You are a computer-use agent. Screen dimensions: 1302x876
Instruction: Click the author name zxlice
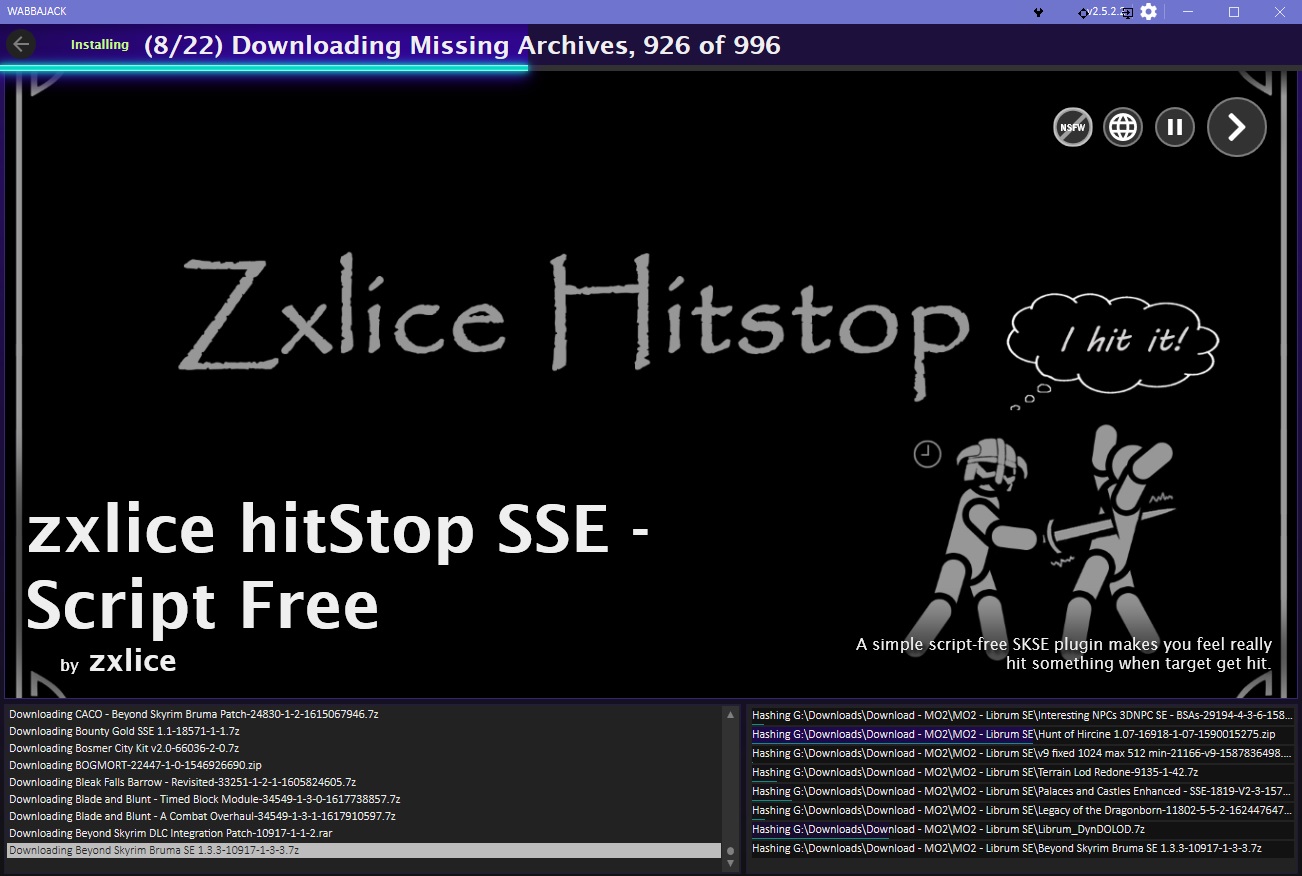[x=132, y=661]
